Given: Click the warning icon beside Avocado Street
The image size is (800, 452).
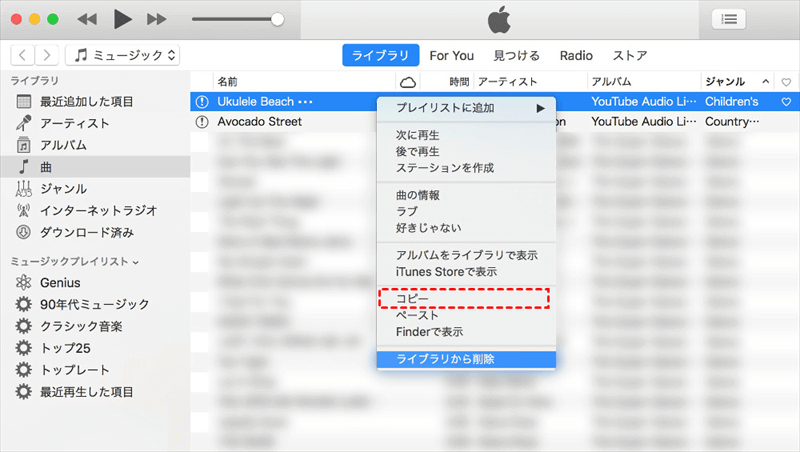Looking at the screenshot, I should coord(202,122).
